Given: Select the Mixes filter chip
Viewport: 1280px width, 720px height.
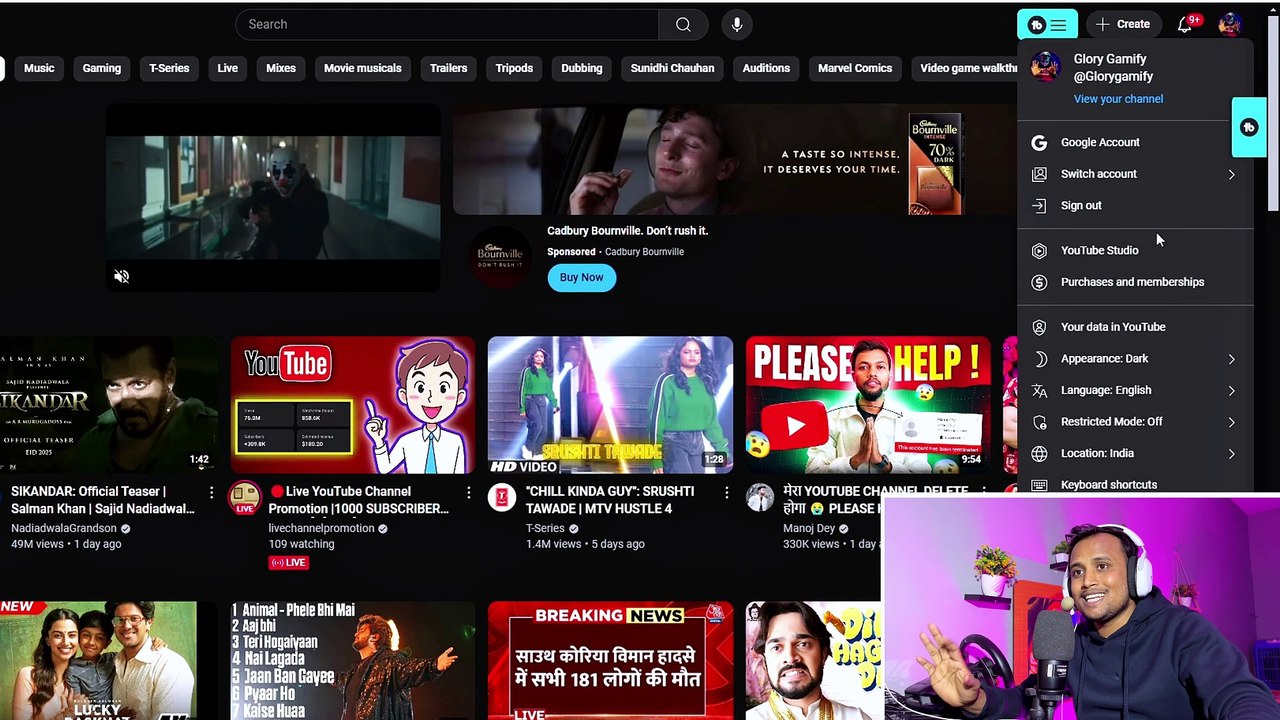Looking at the screenshot, I should (281, 68).
